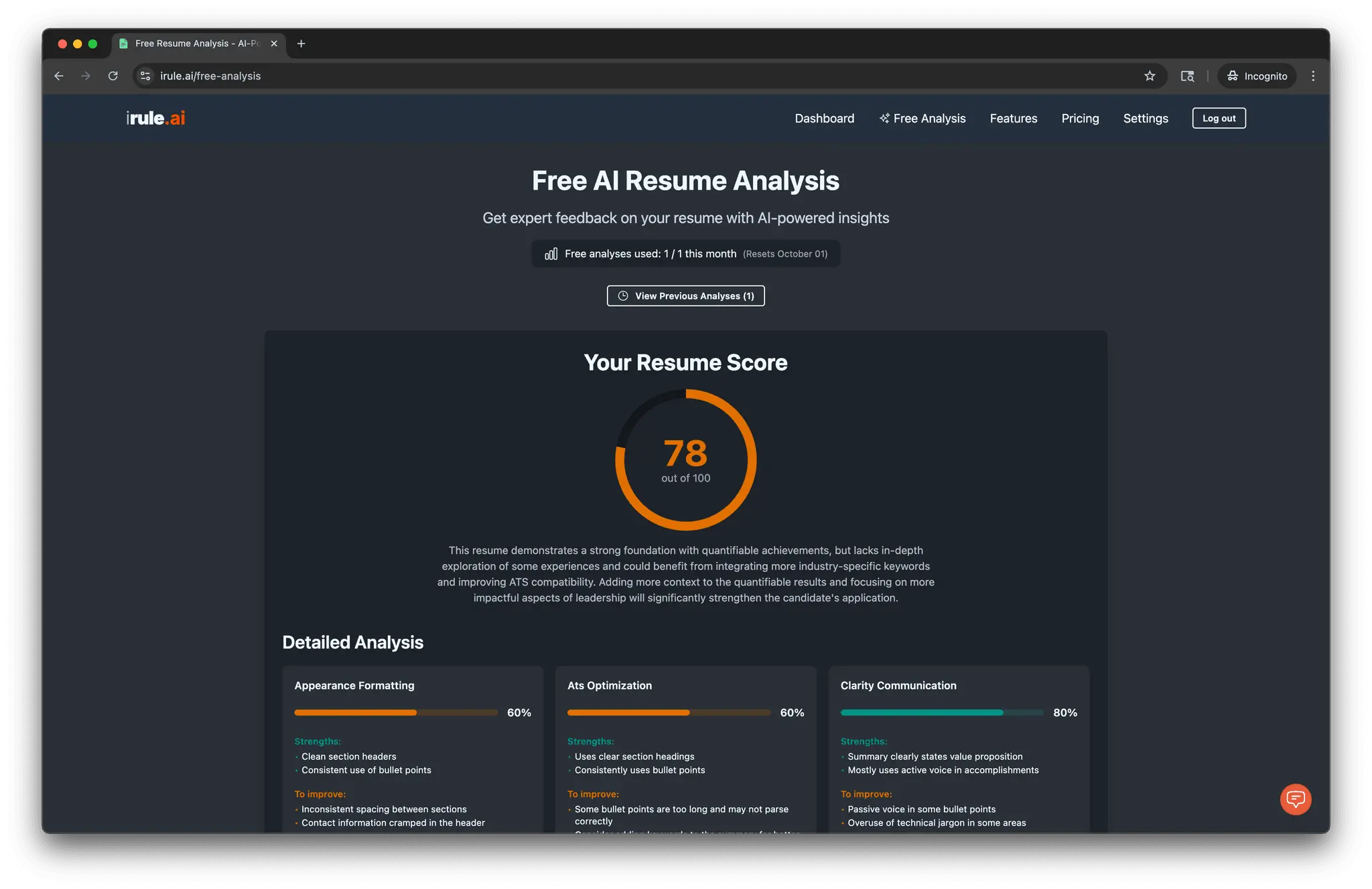1372x889 pixels.
Task: Click the Incognito indicator
Action: (x=1257, y=76)
